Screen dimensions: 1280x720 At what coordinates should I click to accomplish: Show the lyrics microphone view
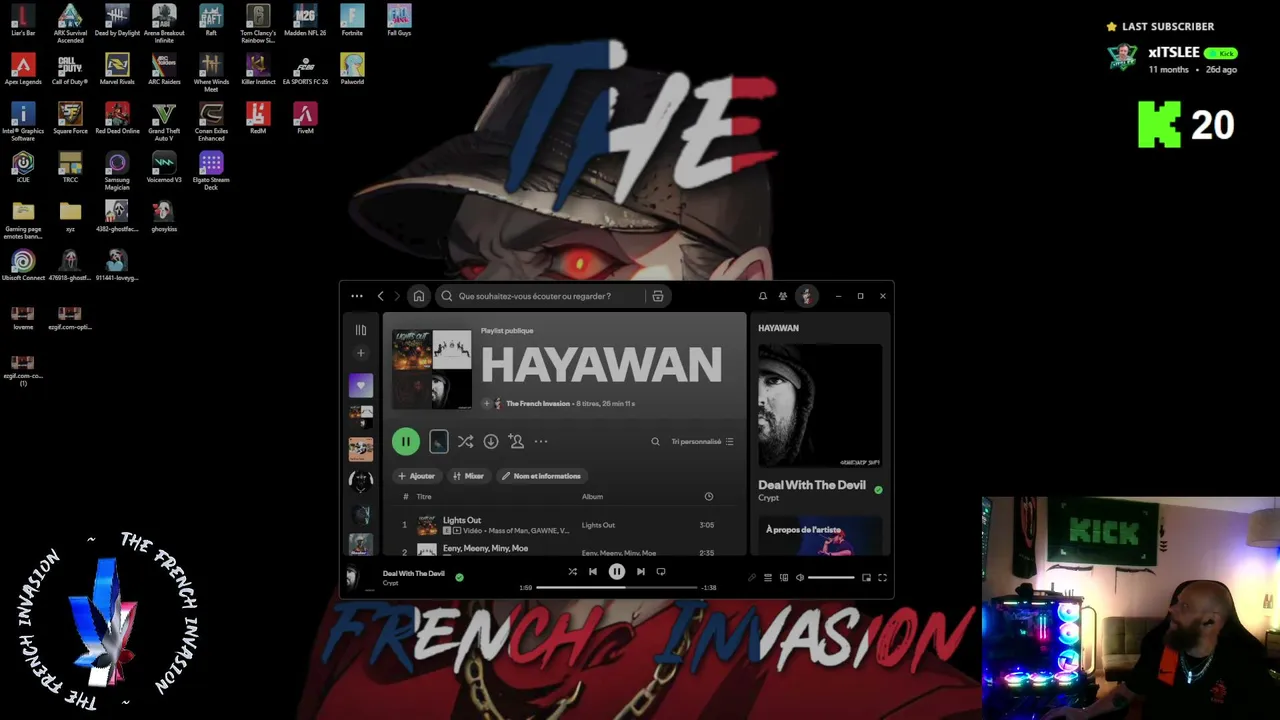tap(752, 578)
